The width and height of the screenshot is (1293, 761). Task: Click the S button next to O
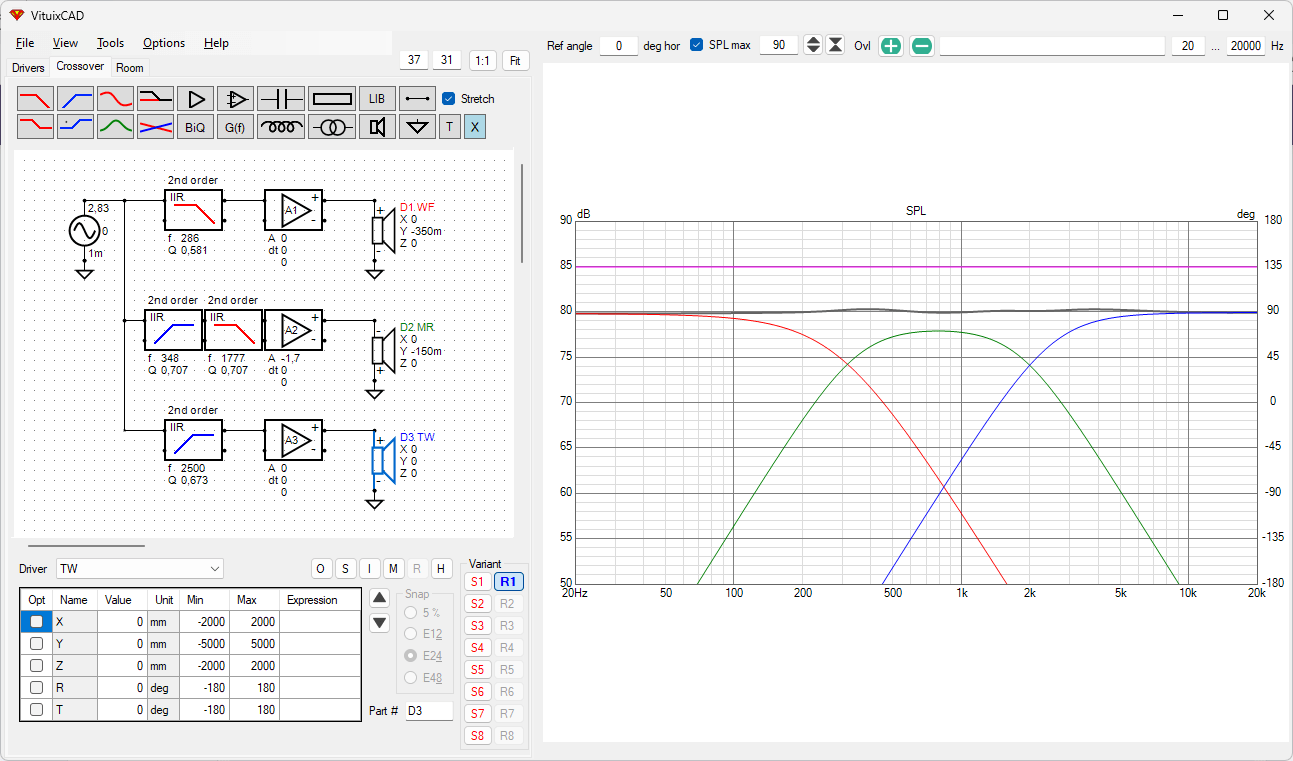345,569
